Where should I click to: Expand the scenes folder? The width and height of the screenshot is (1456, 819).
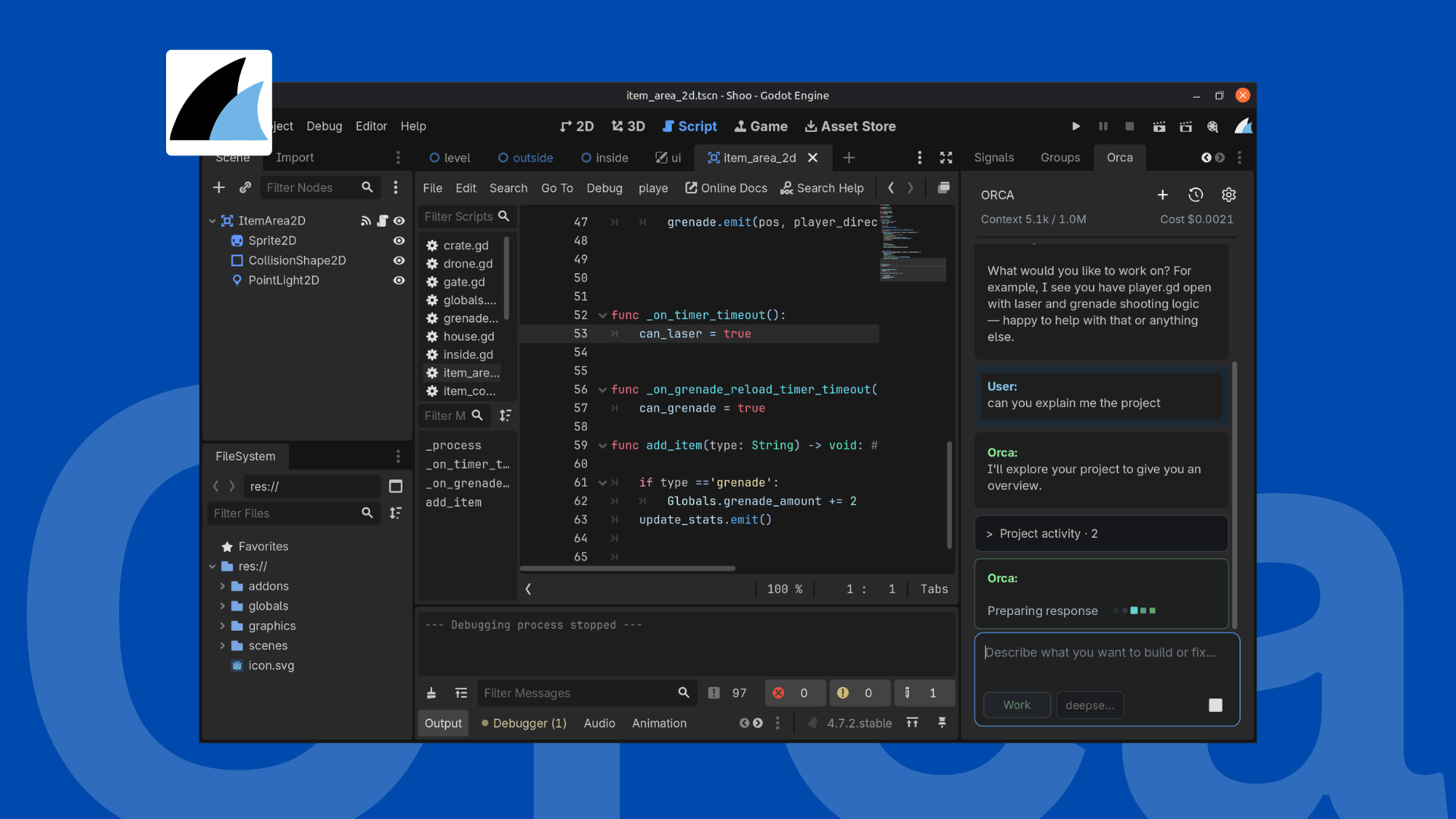click(222, 645)
